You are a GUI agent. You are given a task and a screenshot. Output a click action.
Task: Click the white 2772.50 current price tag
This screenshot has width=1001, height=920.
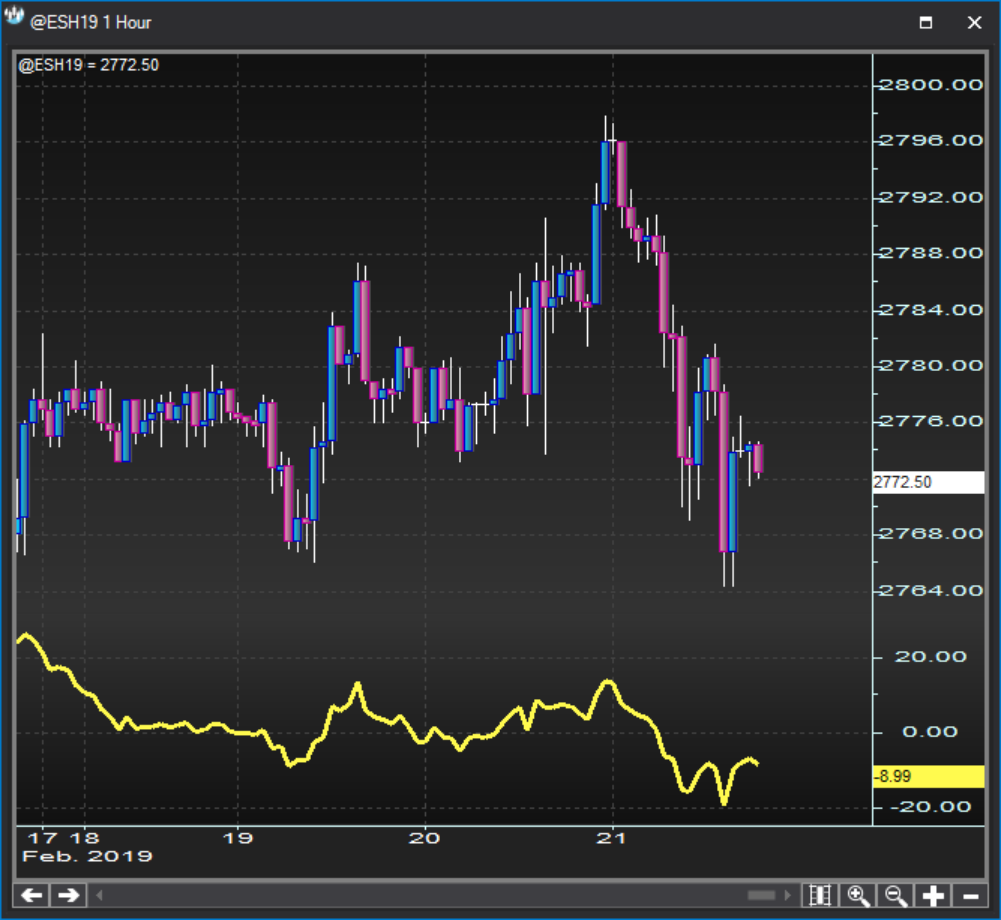click(x=929, y=482)
